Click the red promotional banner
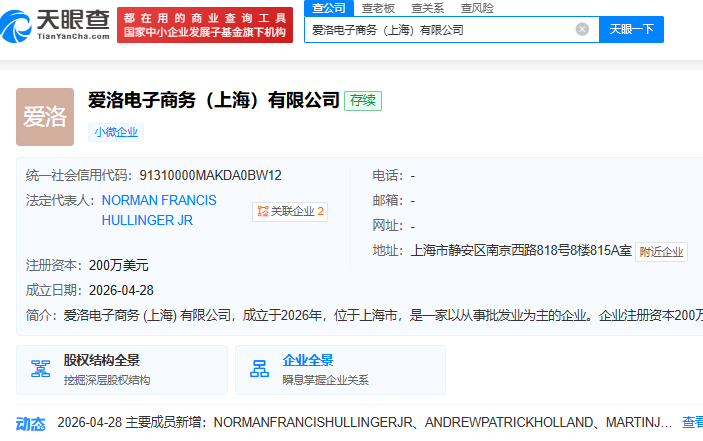This screenshot has width=703, height=441. [x=205, y=25]
